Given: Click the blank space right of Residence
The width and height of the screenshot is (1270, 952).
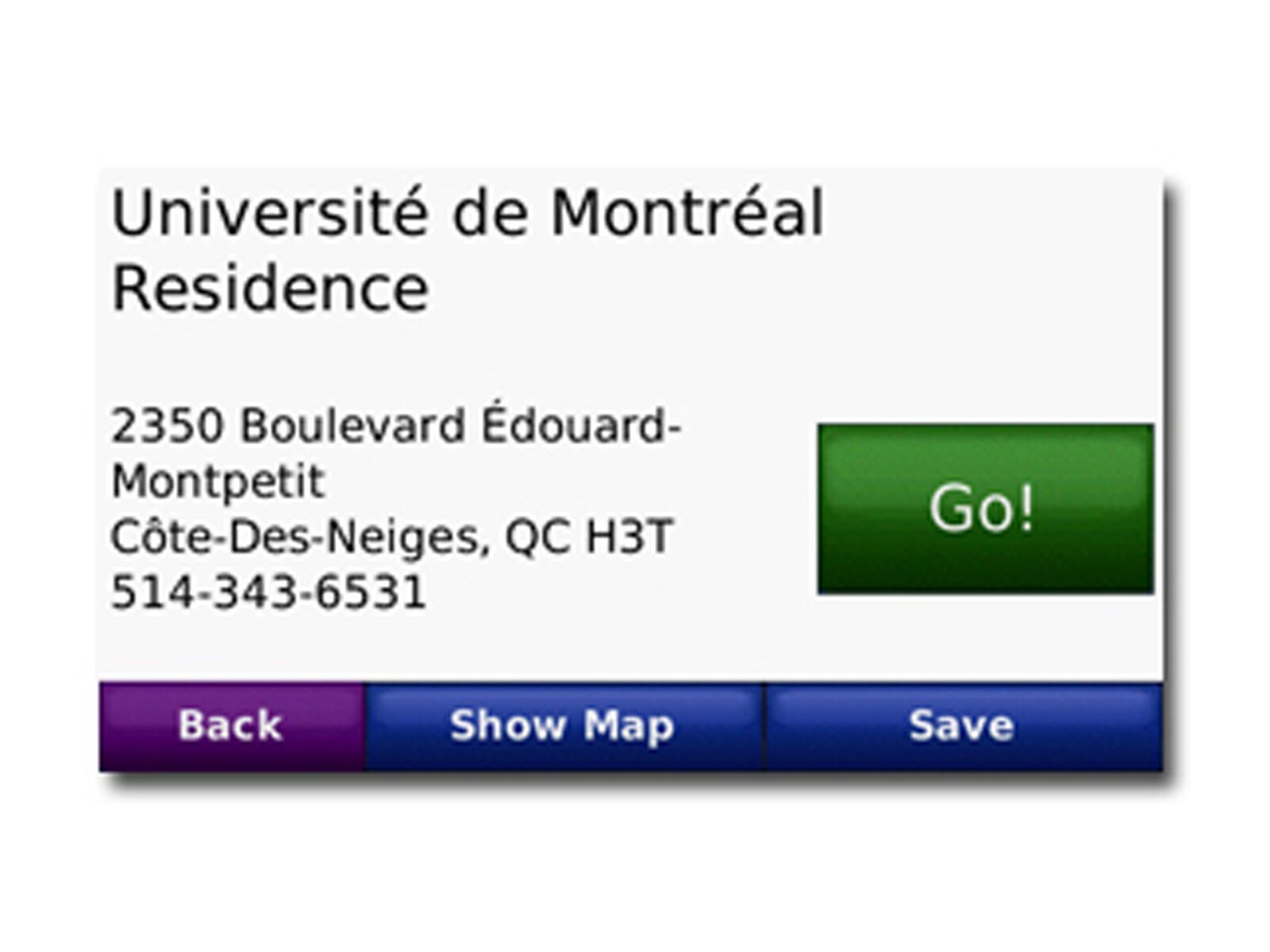Looking at the screenshot, I should (714, 290).
